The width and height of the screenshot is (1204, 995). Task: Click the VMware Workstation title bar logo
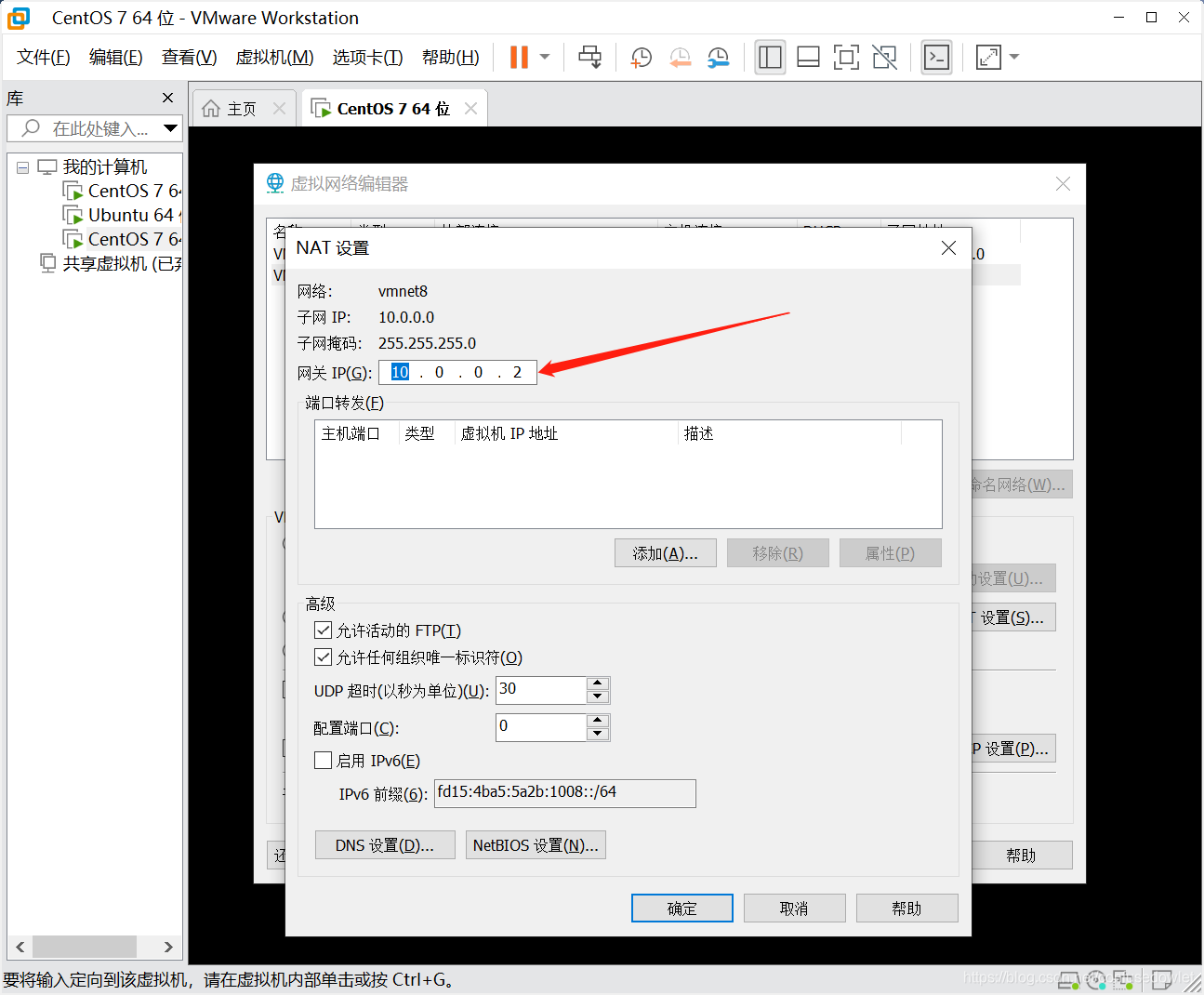(x=19, y=18)
